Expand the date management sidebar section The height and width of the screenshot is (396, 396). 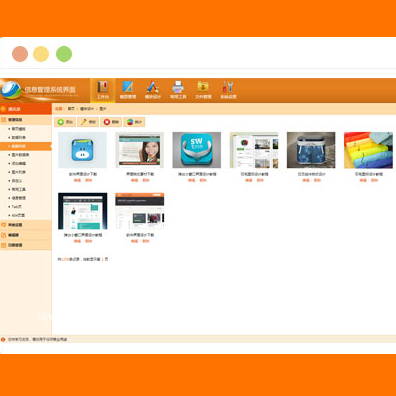[26, 245]
